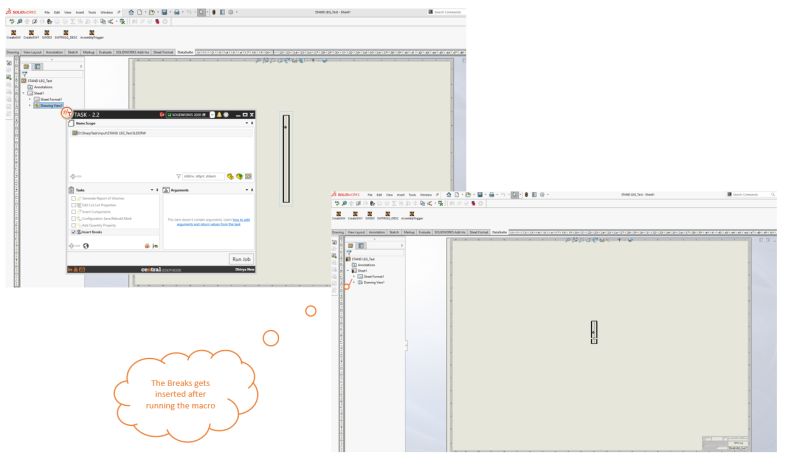Click Search Commands box in window behind TASK dialog
Image resolution: width=800 pixels, height=474 pixels.
tap(445, 12)
